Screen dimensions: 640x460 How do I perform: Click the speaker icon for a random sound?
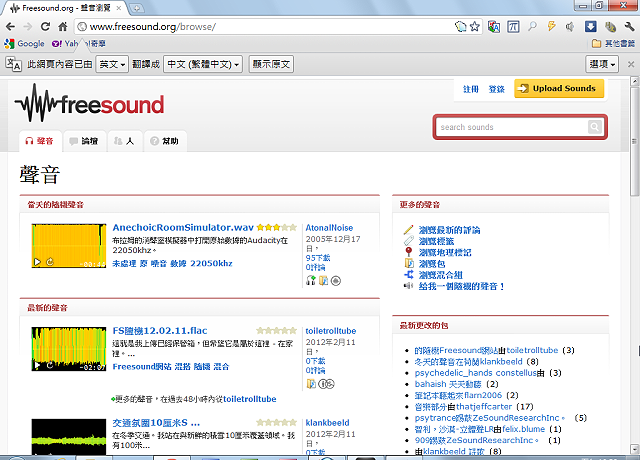(409, 286)
